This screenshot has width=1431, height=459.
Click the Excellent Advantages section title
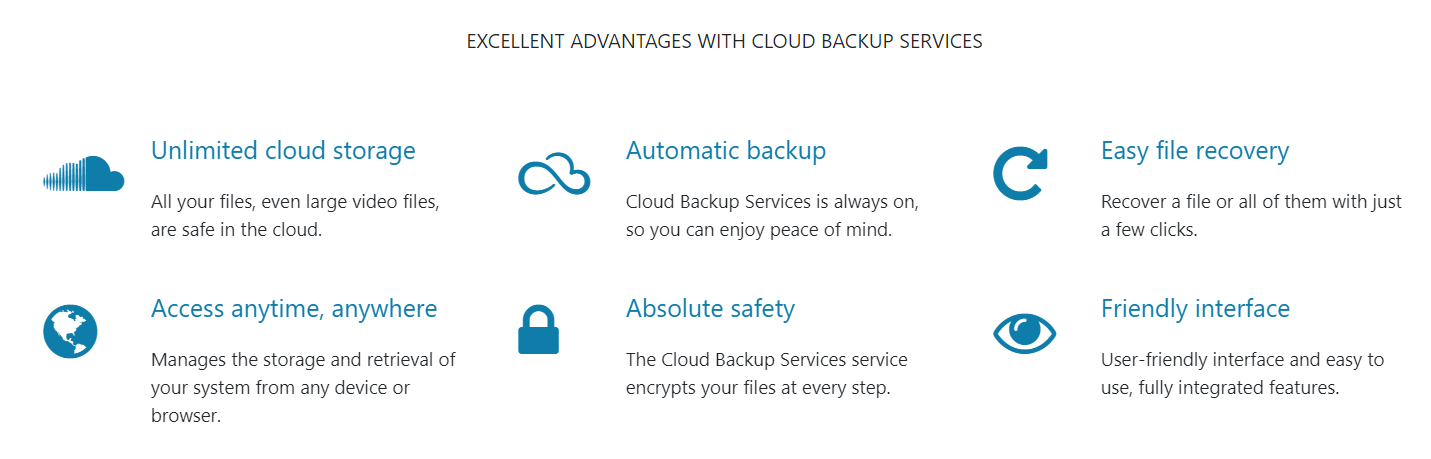tap(725, 41)
